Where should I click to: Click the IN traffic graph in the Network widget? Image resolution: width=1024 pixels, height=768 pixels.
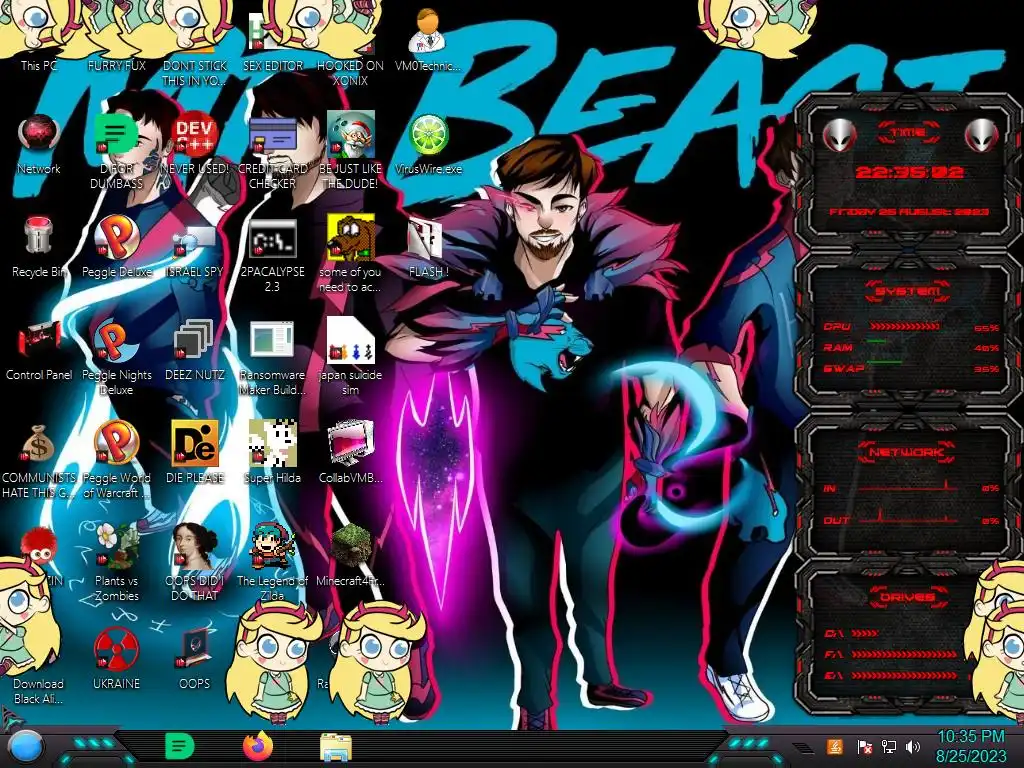(x=909, y=487)
